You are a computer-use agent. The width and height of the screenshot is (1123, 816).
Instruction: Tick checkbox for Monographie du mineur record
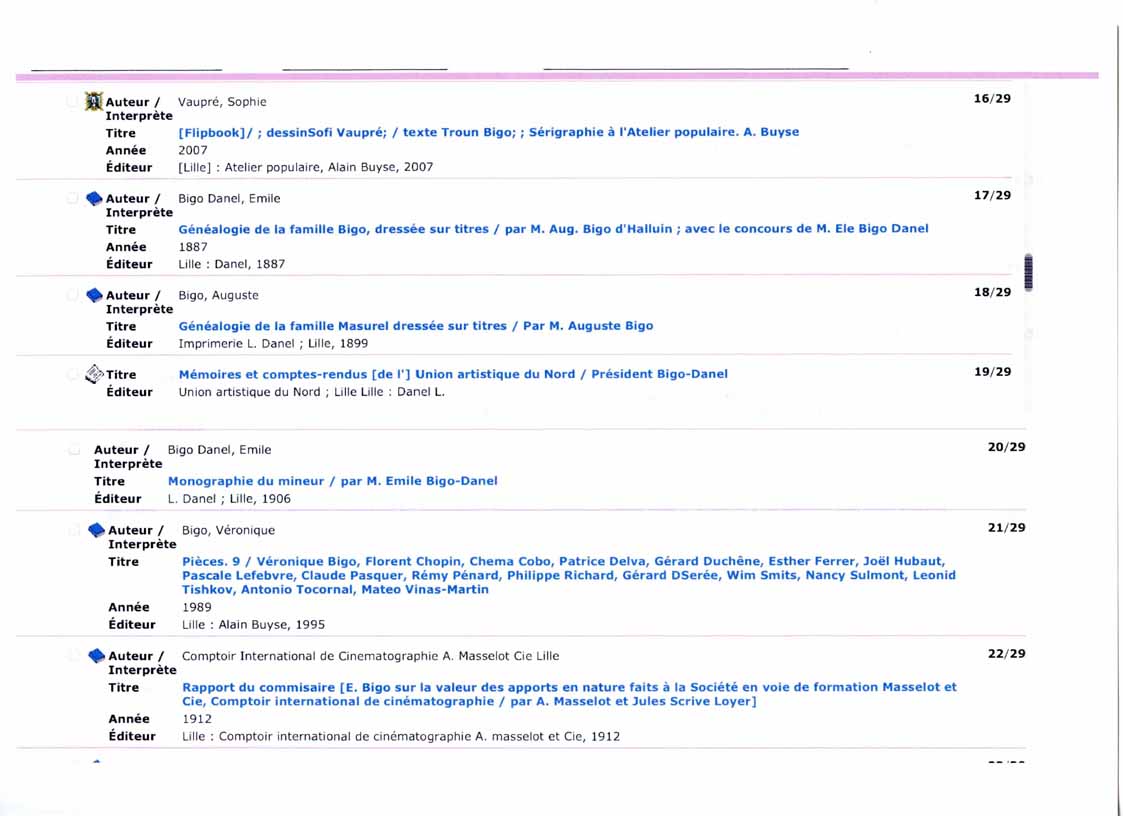tap(73, 450)
